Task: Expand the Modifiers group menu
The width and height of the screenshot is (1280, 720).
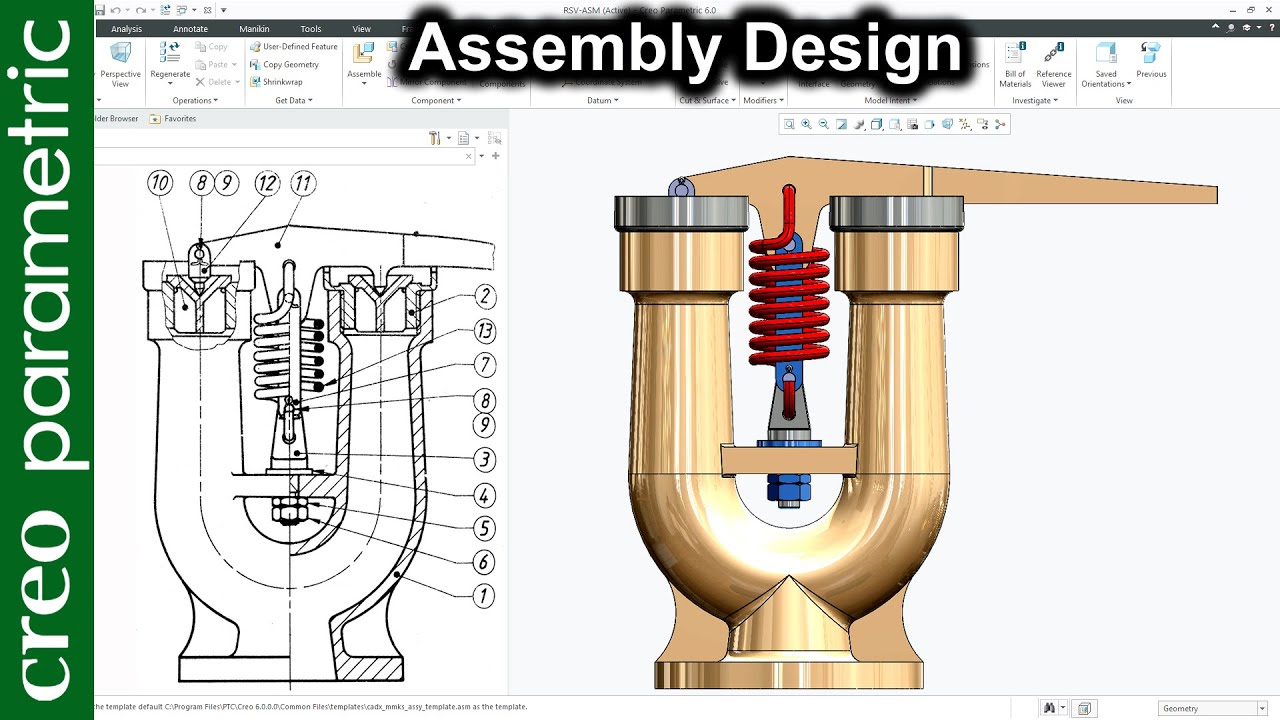Action: coord(763,100)
